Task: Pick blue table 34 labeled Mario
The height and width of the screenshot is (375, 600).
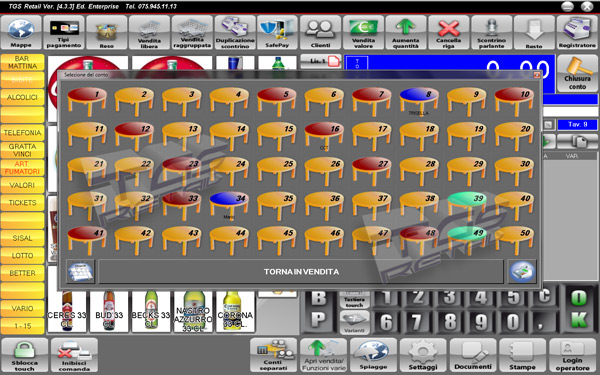Action: (229, 205)
